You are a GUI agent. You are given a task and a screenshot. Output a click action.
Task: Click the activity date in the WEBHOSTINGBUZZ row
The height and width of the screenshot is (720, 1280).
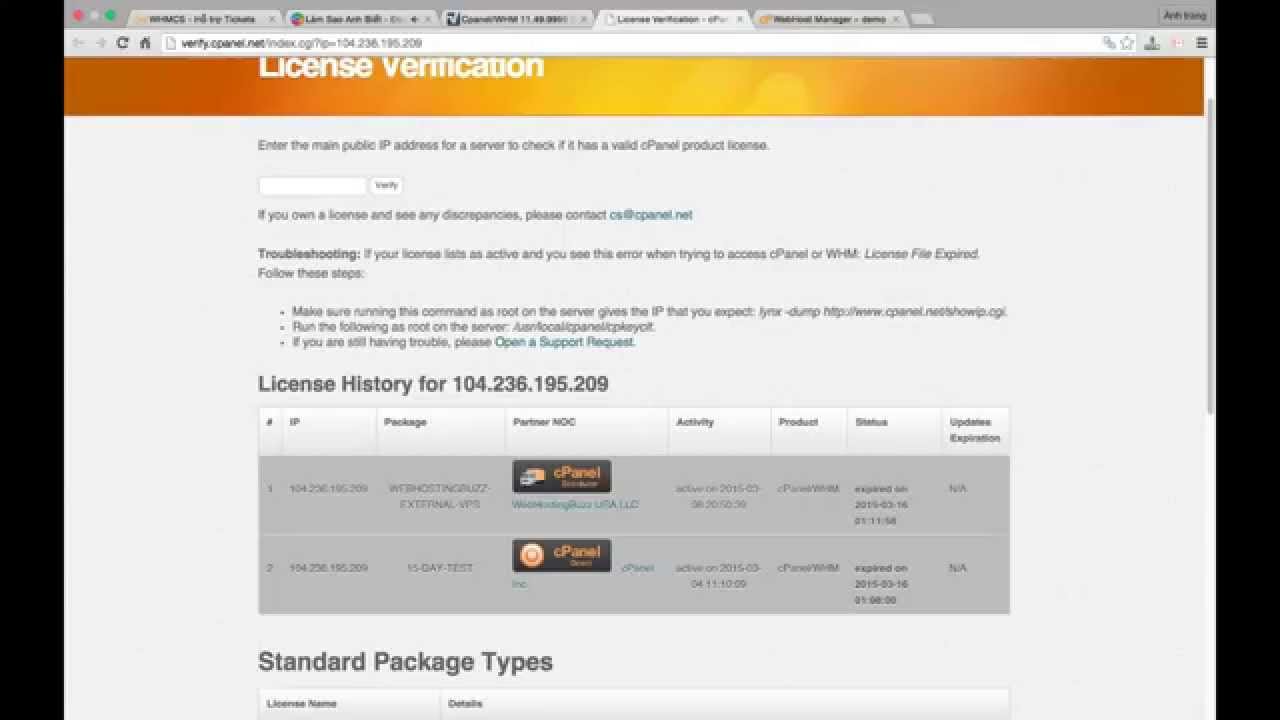click(x=718, y=496)
